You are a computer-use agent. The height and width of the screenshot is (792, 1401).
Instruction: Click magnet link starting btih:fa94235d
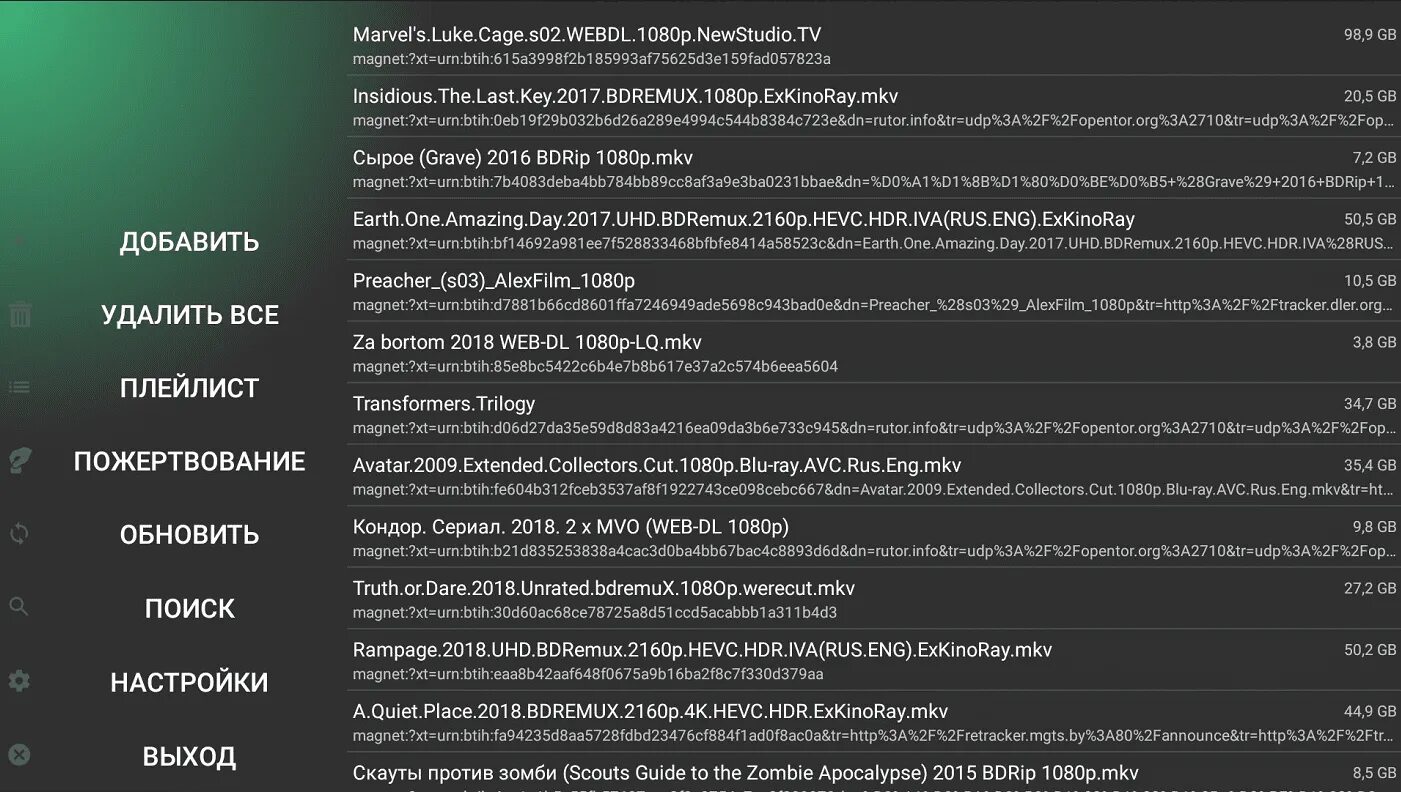click(x=873, y=736)
